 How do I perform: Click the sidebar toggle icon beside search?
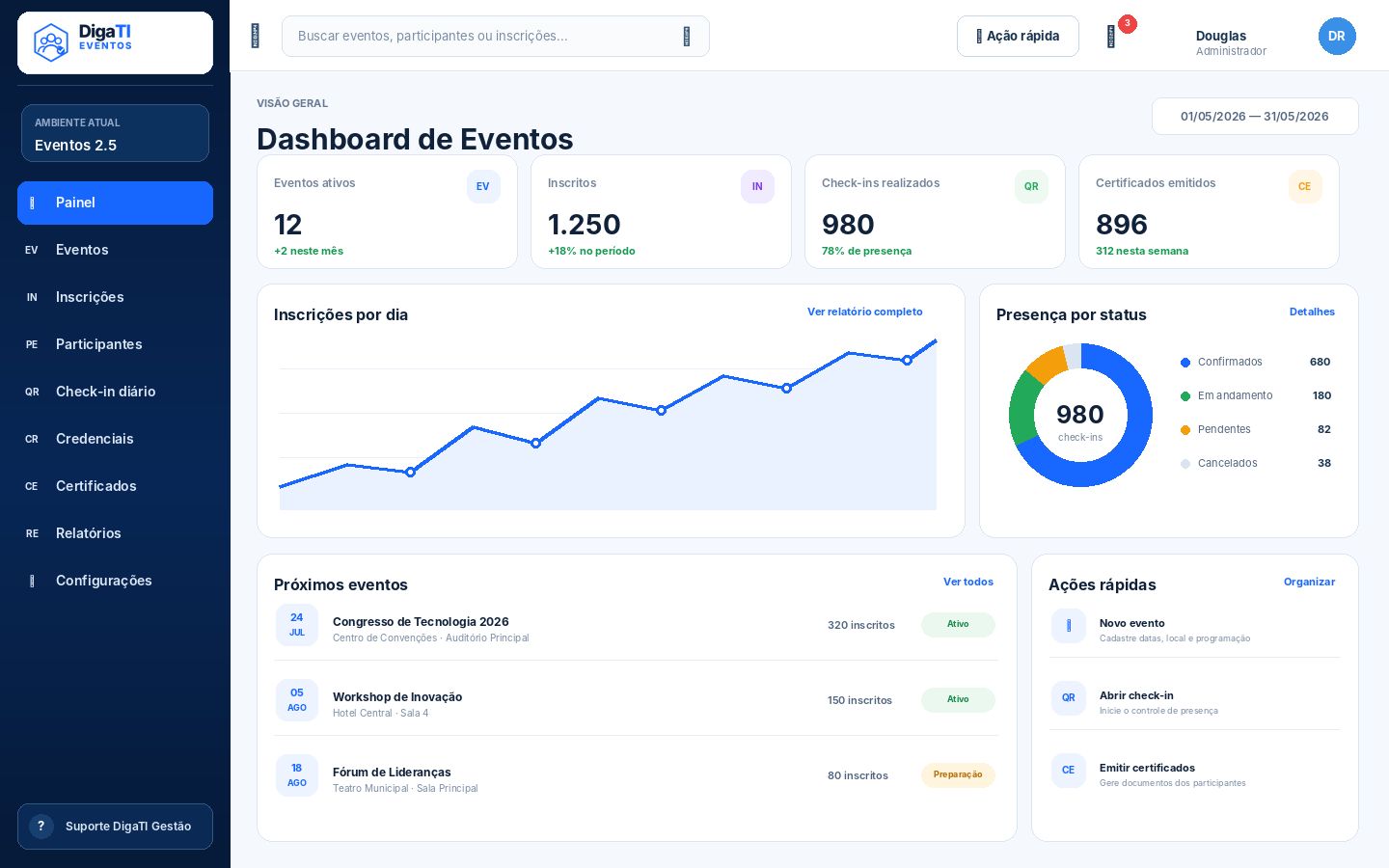pyautogui.click(x=255, y=36)
